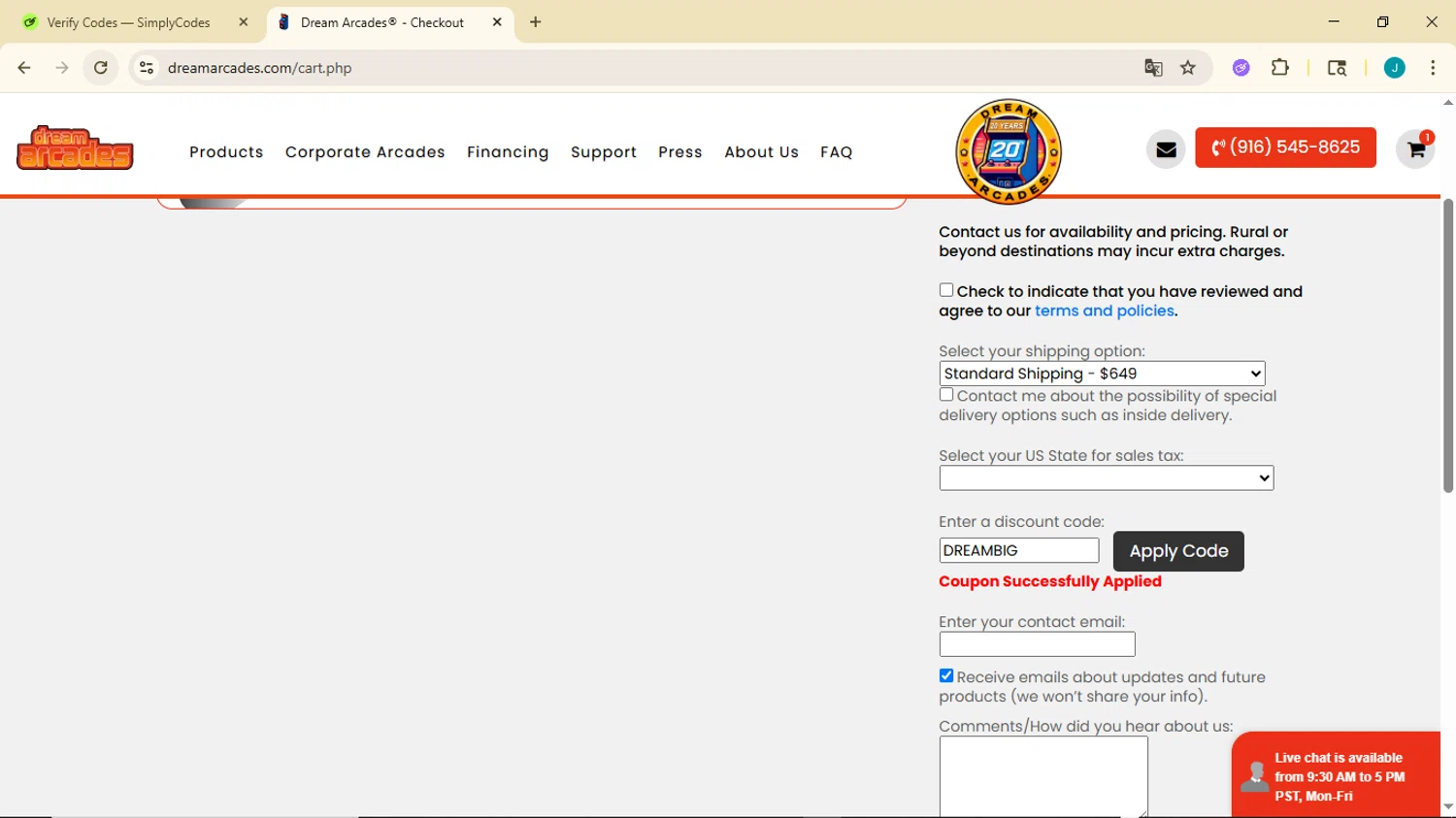Click the scrollbar up arrow
Screen dimensions: 1456x818
point(1448,102)
